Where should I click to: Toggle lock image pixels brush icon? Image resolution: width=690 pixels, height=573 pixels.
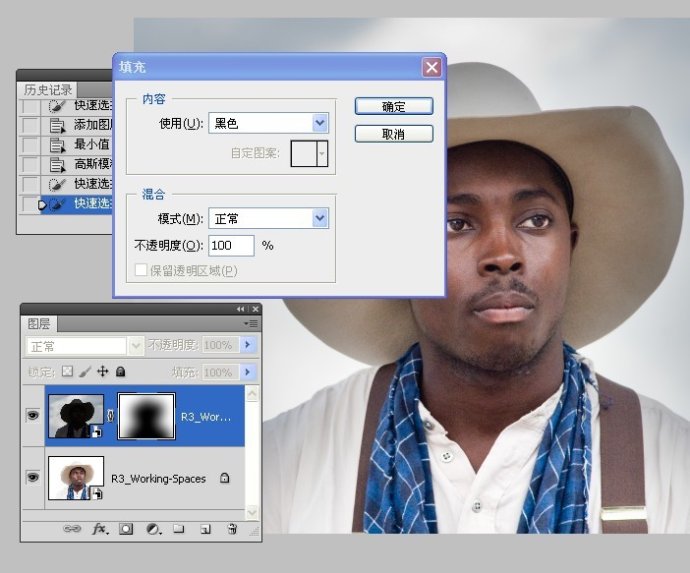click(84, 372)
